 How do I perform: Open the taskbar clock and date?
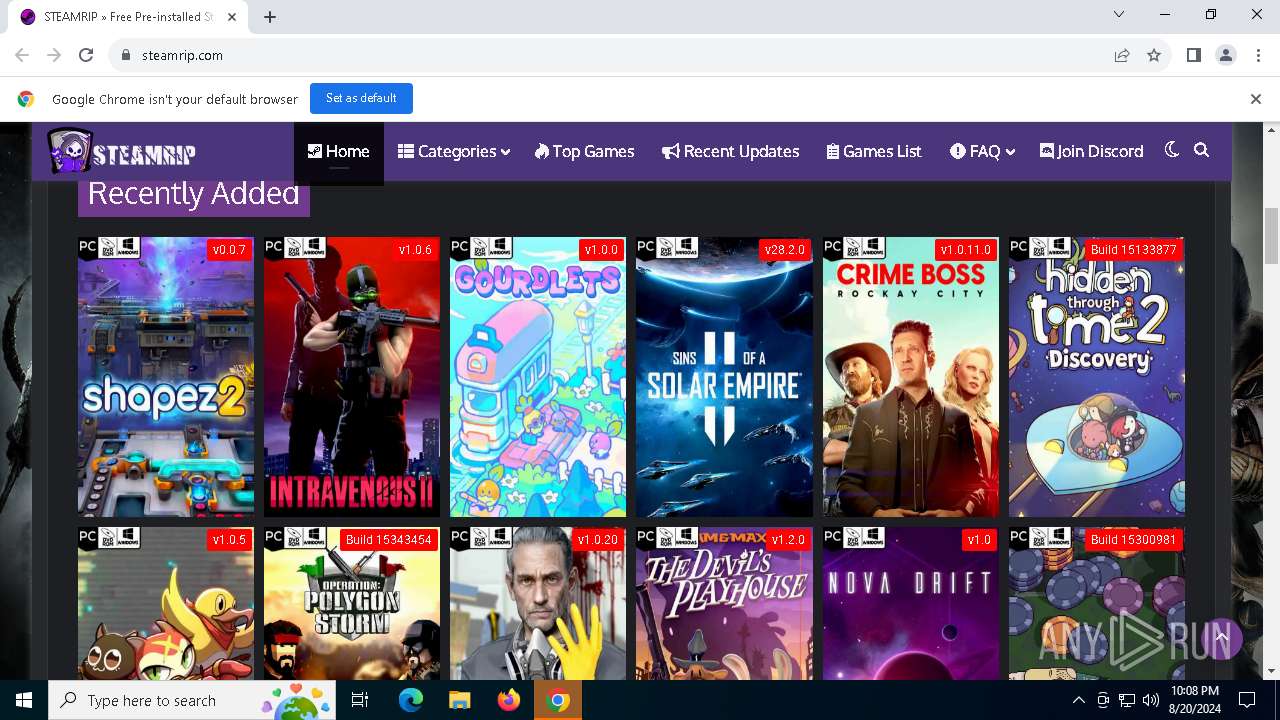(1193, 700)
